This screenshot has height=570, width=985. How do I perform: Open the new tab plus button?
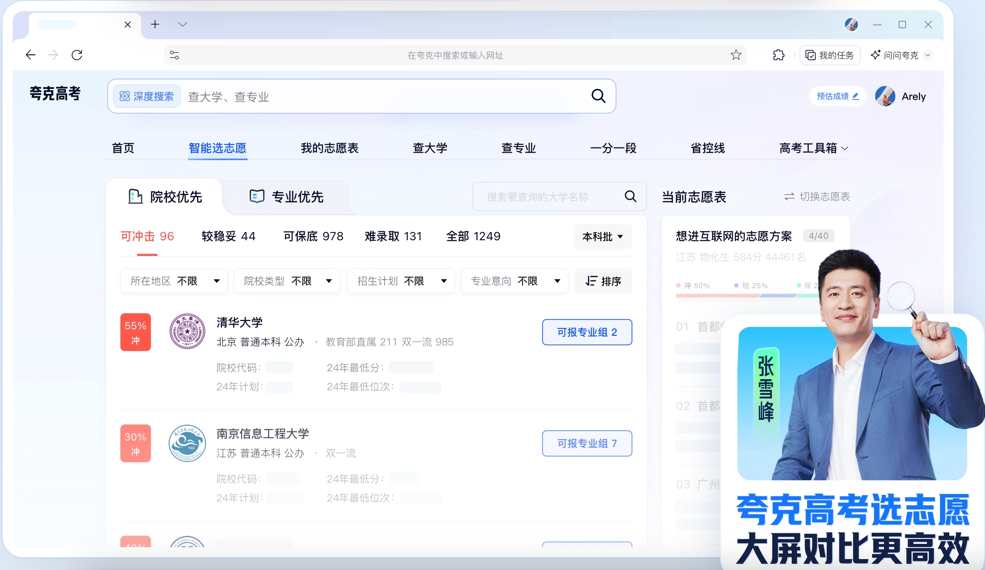[x=155, y=25]
